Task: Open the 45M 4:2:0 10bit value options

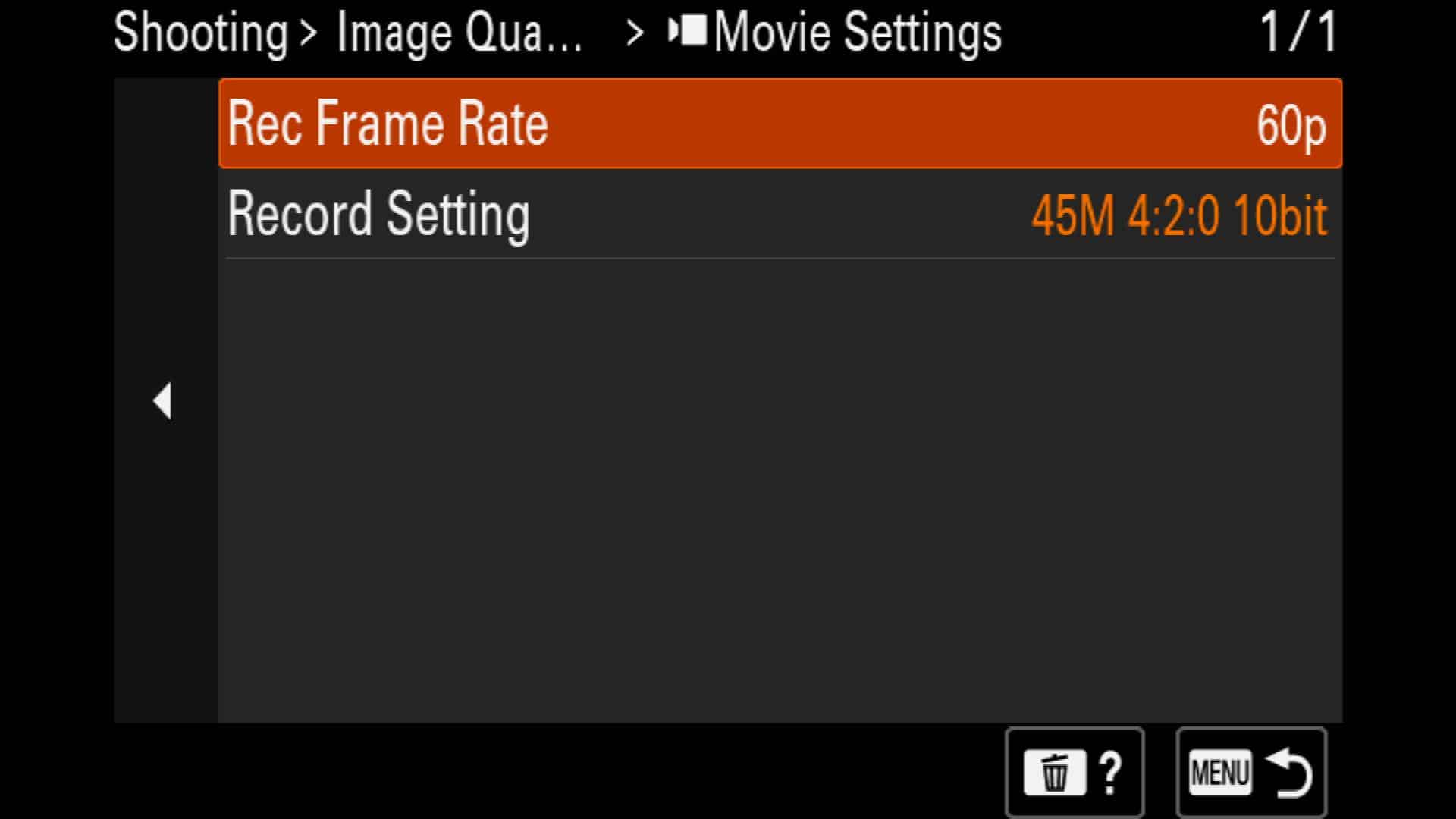Action: pos(1179,216)
